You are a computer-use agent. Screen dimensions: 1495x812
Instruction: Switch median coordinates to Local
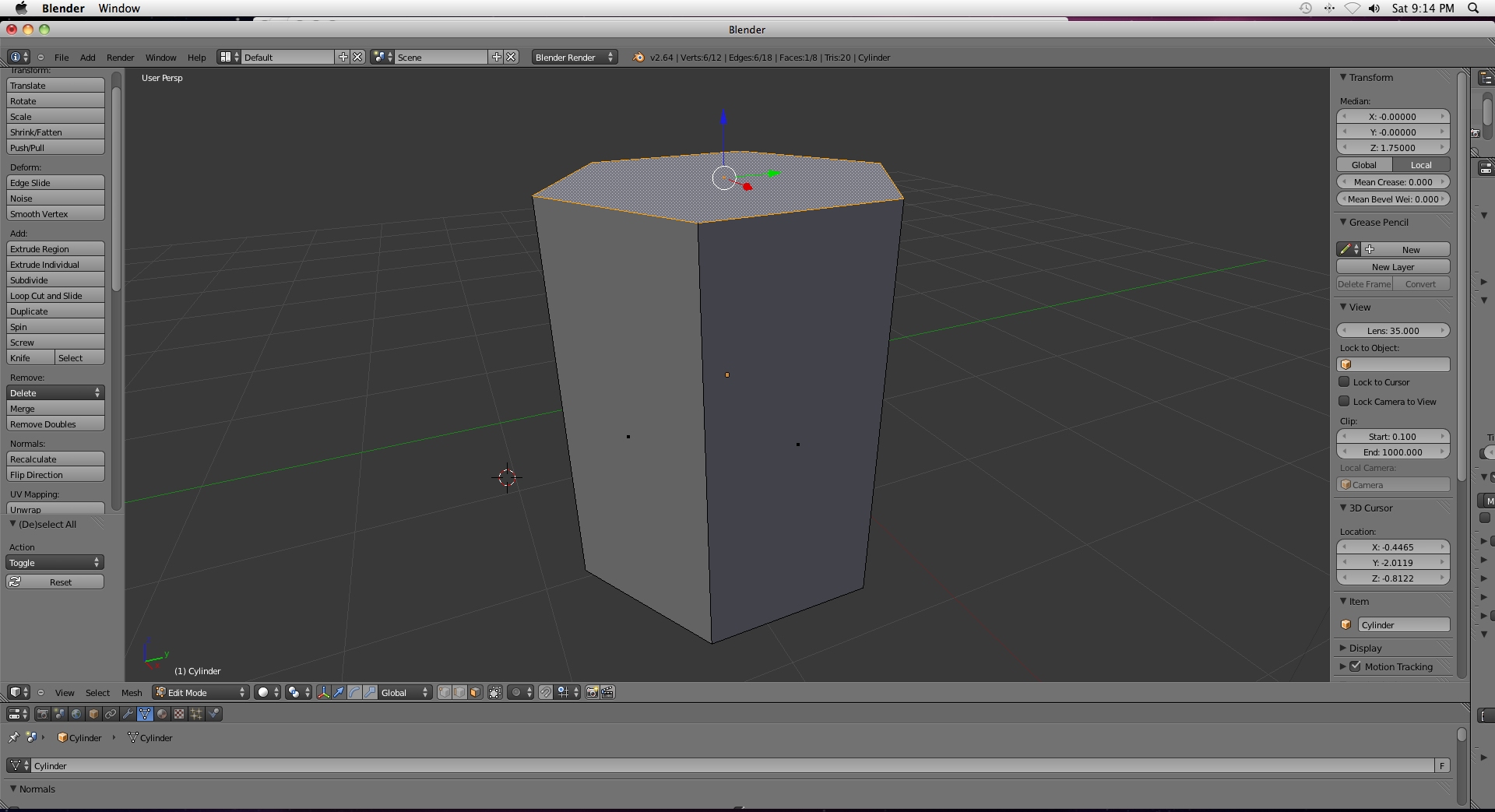tap(1421, 164)
